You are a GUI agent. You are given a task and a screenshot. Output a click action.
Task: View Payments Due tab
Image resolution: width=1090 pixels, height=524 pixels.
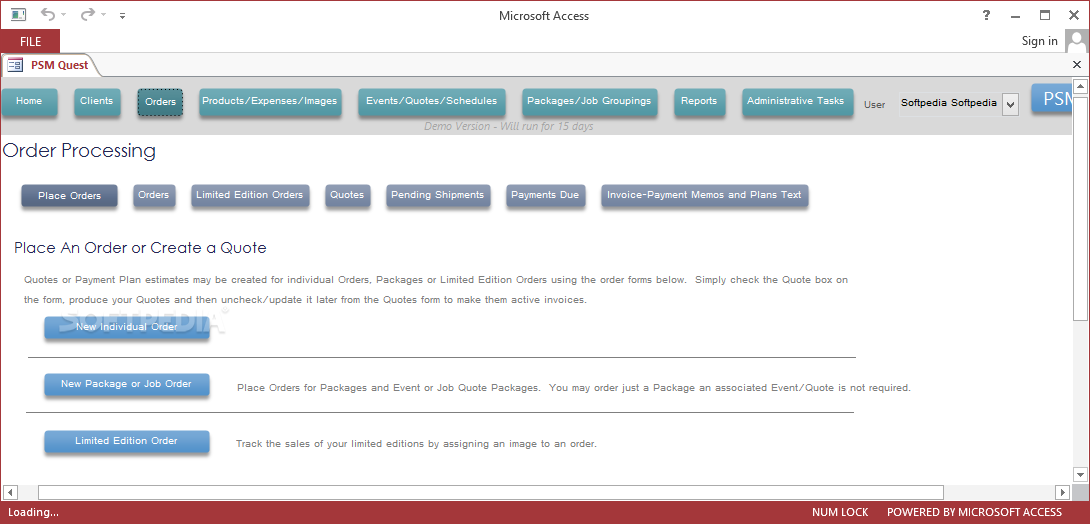point(545,195)
